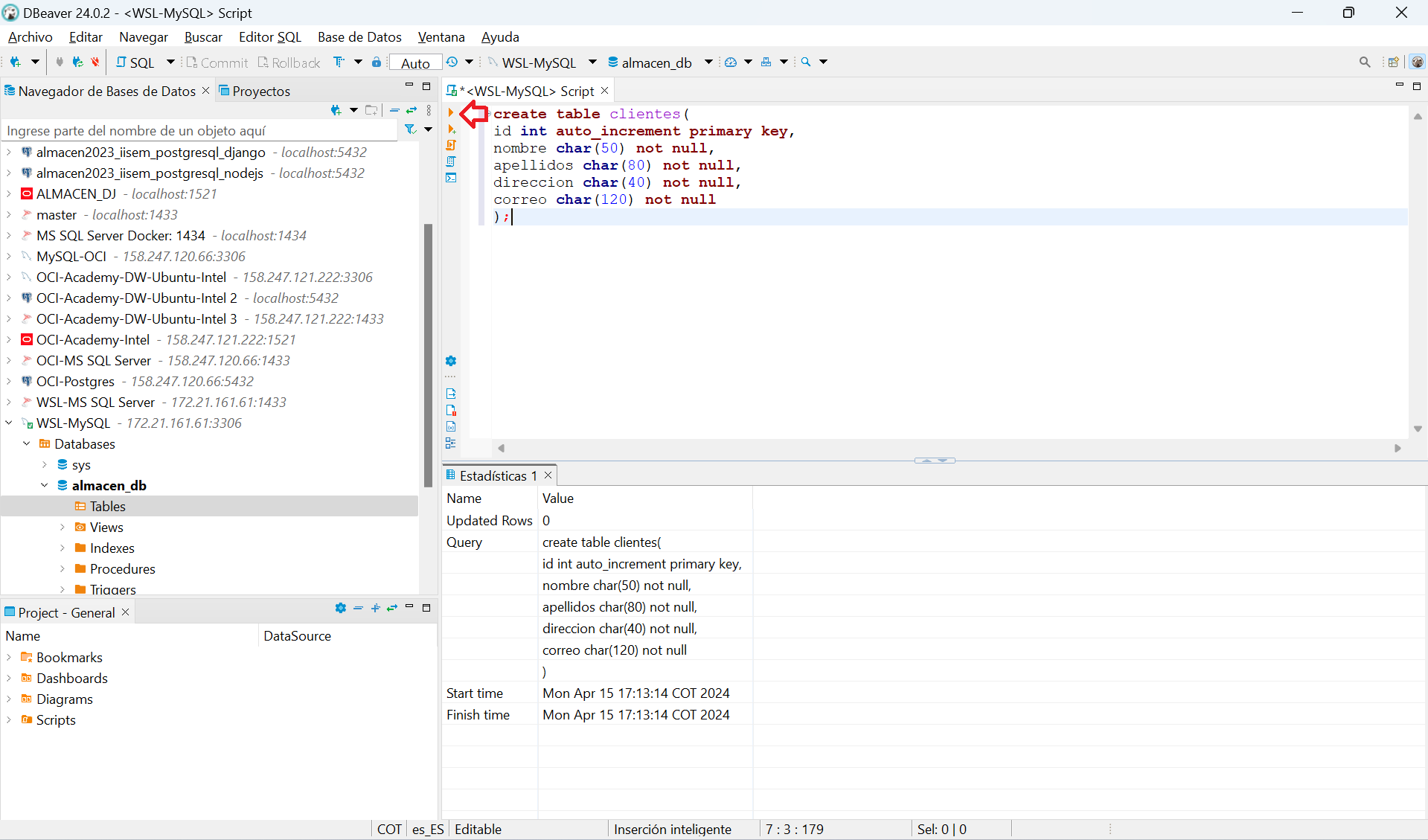Open the Editor SQL menu

(270, 37)
